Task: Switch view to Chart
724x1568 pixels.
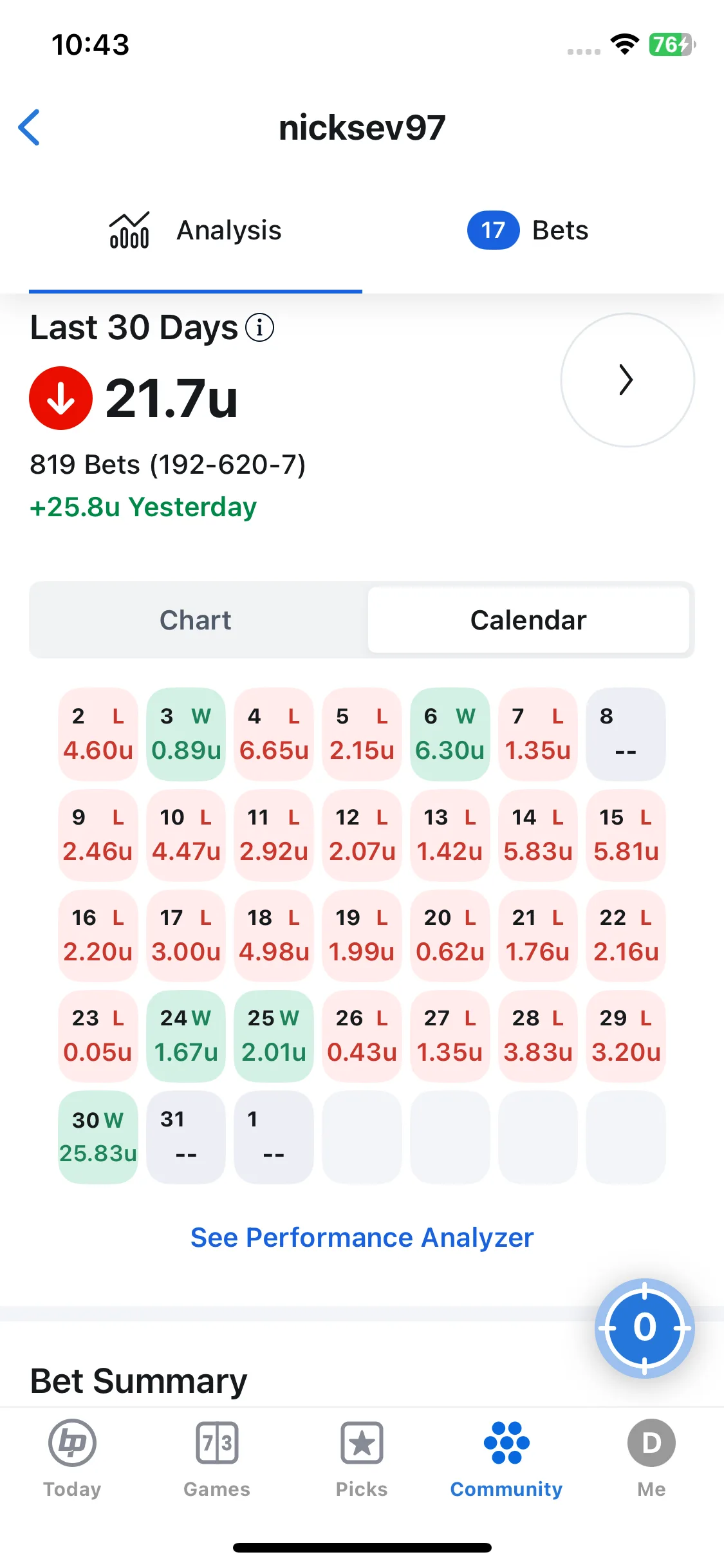Action: [196, 620]
